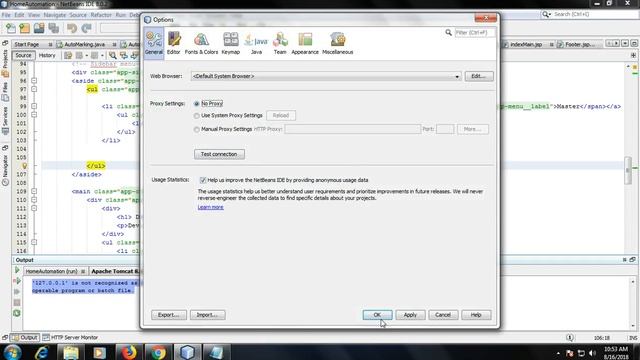Click the lightbulb hint icon at line 106
This screenshot has width=640, height=360.
point(24,166)
